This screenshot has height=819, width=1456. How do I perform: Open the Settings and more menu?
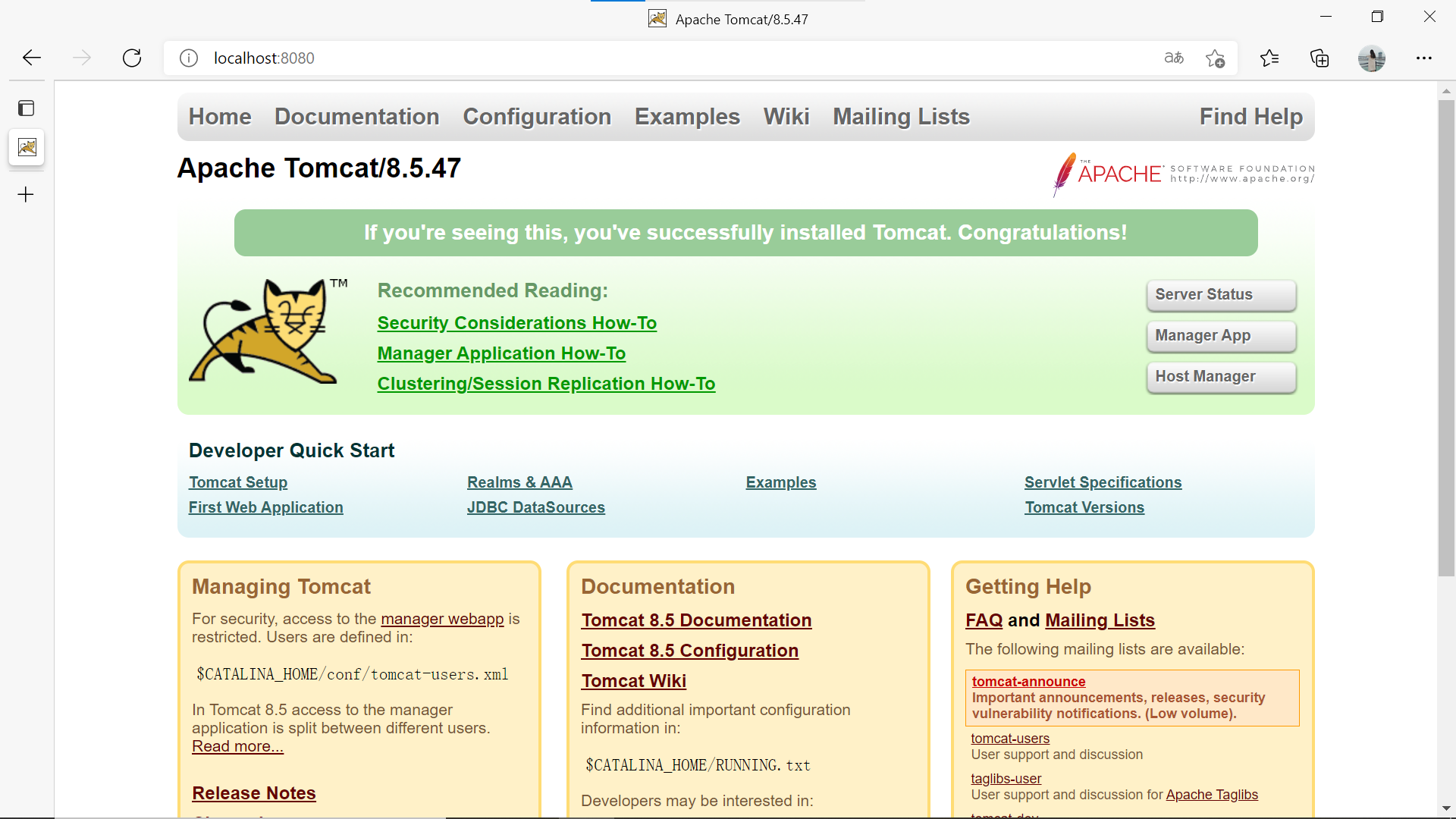pyautogui.click(x=1425, y=58)
